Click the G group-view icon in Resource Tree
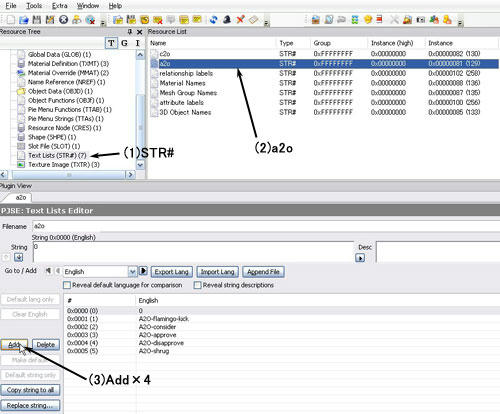This screenshot has height=414, width=500. click(x=124, y=43)
